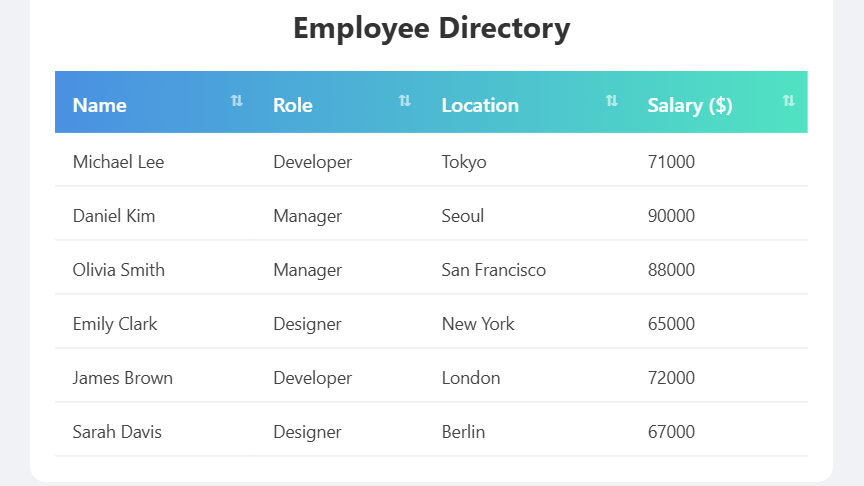Click the sort arrows in Role column
The image size is (864, 486).
coord(405,100)
